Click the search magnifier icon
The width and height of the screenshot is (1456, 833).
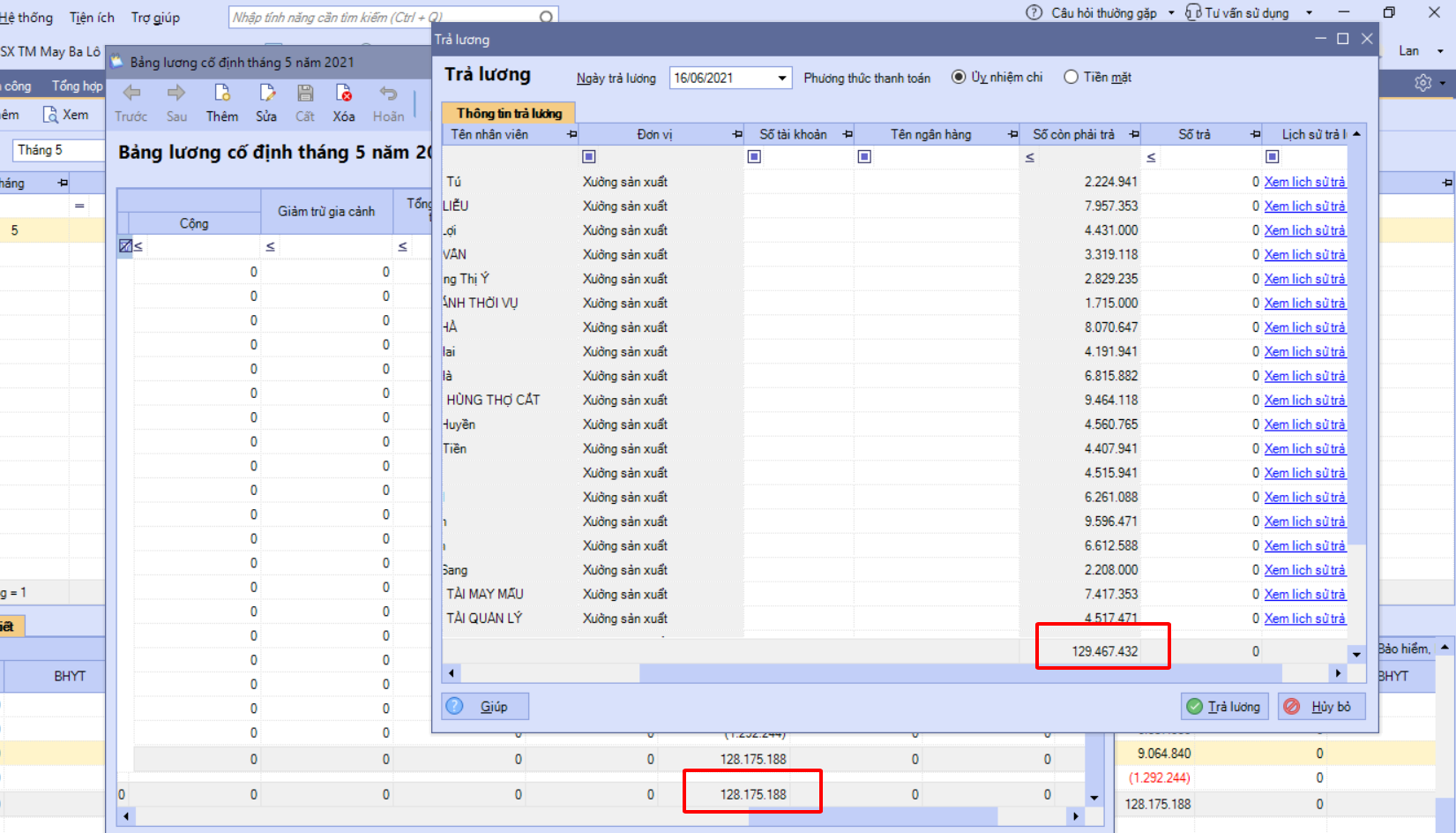pyautogui.click(x=546, y=17)
